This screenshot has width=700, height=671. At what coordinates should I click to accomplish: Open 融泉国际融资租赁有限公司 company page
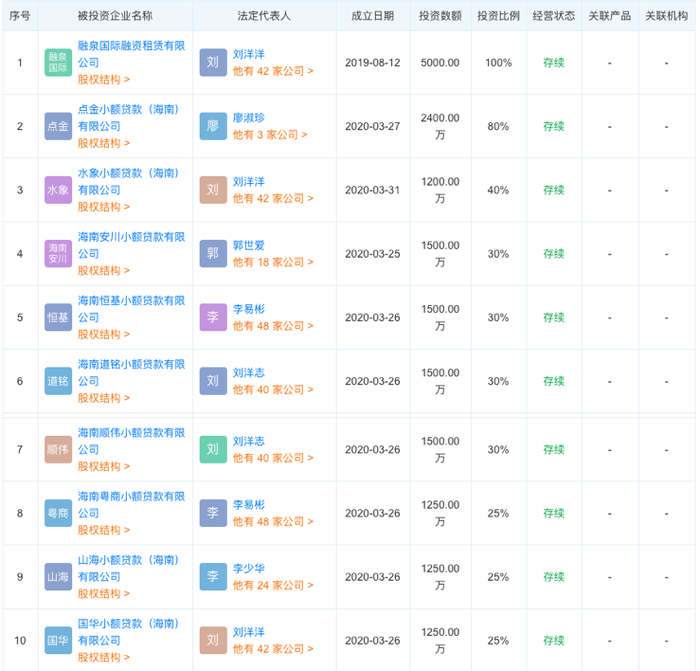(x=131, y=54)
